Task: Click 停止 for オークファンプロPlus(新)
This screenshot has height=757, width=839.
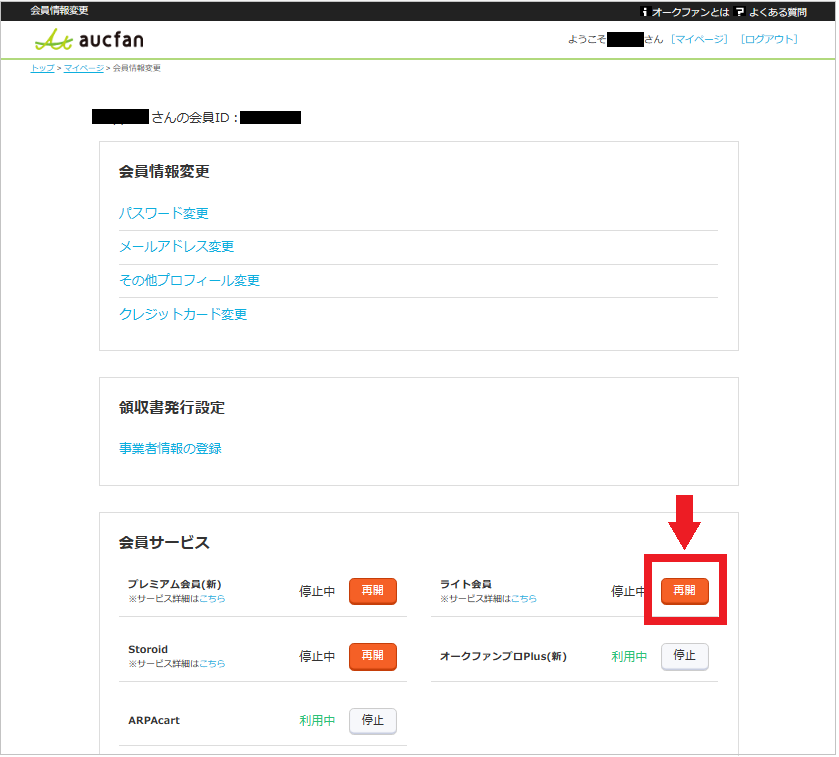Action: point(685,656)
